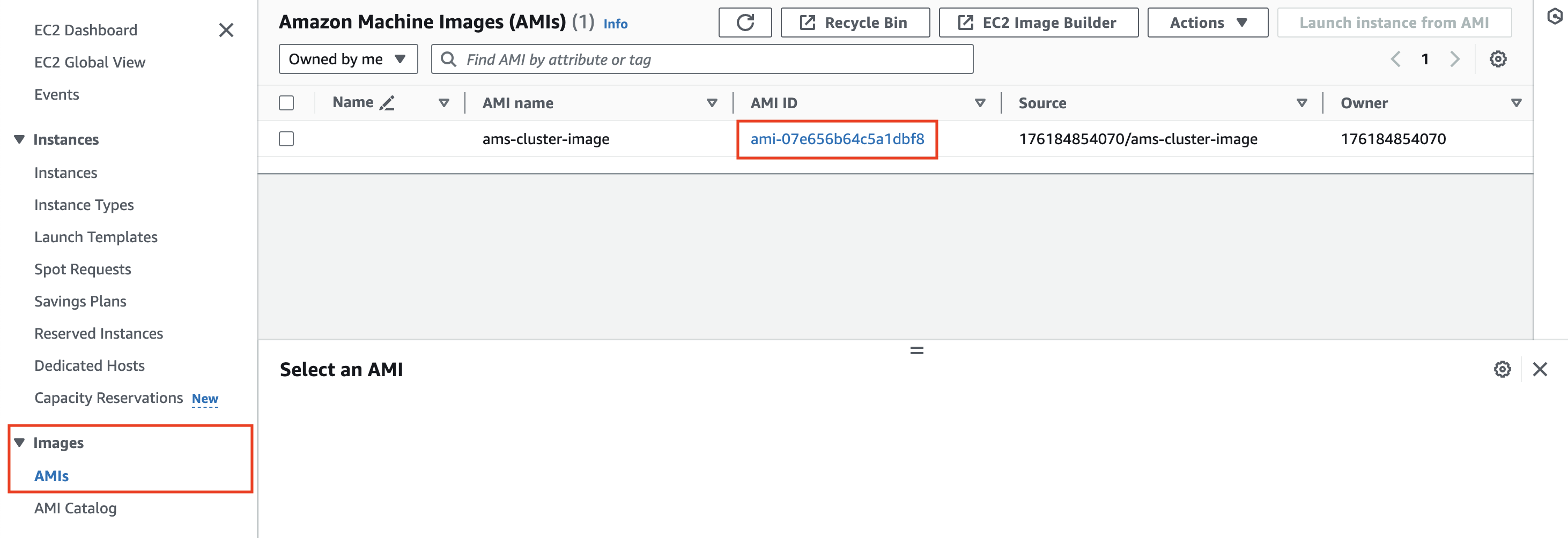Click Launch instance from AMI button

[x=1393, y=23]
